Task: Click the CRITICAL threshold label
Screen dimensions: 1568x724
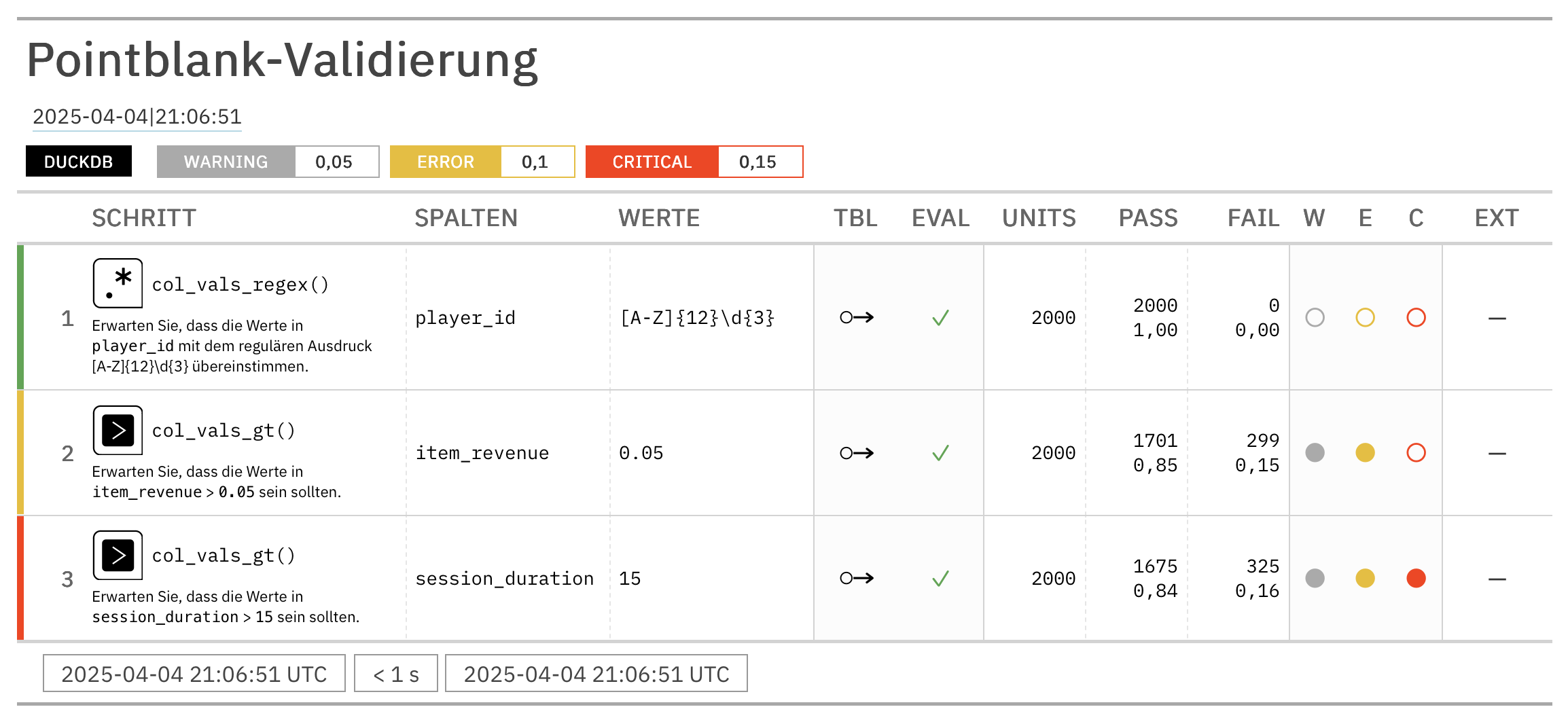Action: point(652,162)
